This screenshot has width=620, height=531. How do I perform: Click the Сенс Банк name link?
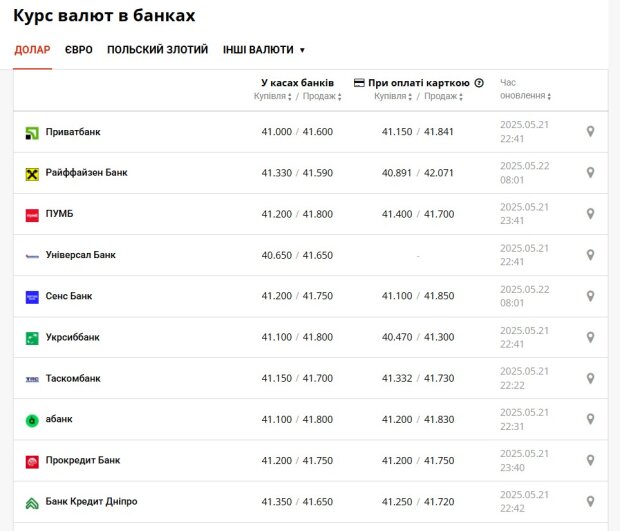pyautogui.click(x=69, y=296)
